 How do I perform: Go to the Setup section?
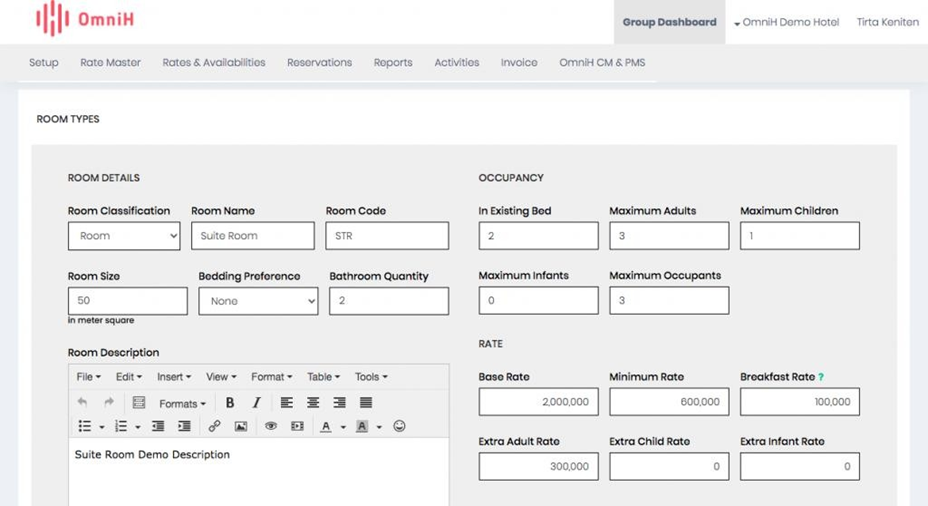click(44, 63)
